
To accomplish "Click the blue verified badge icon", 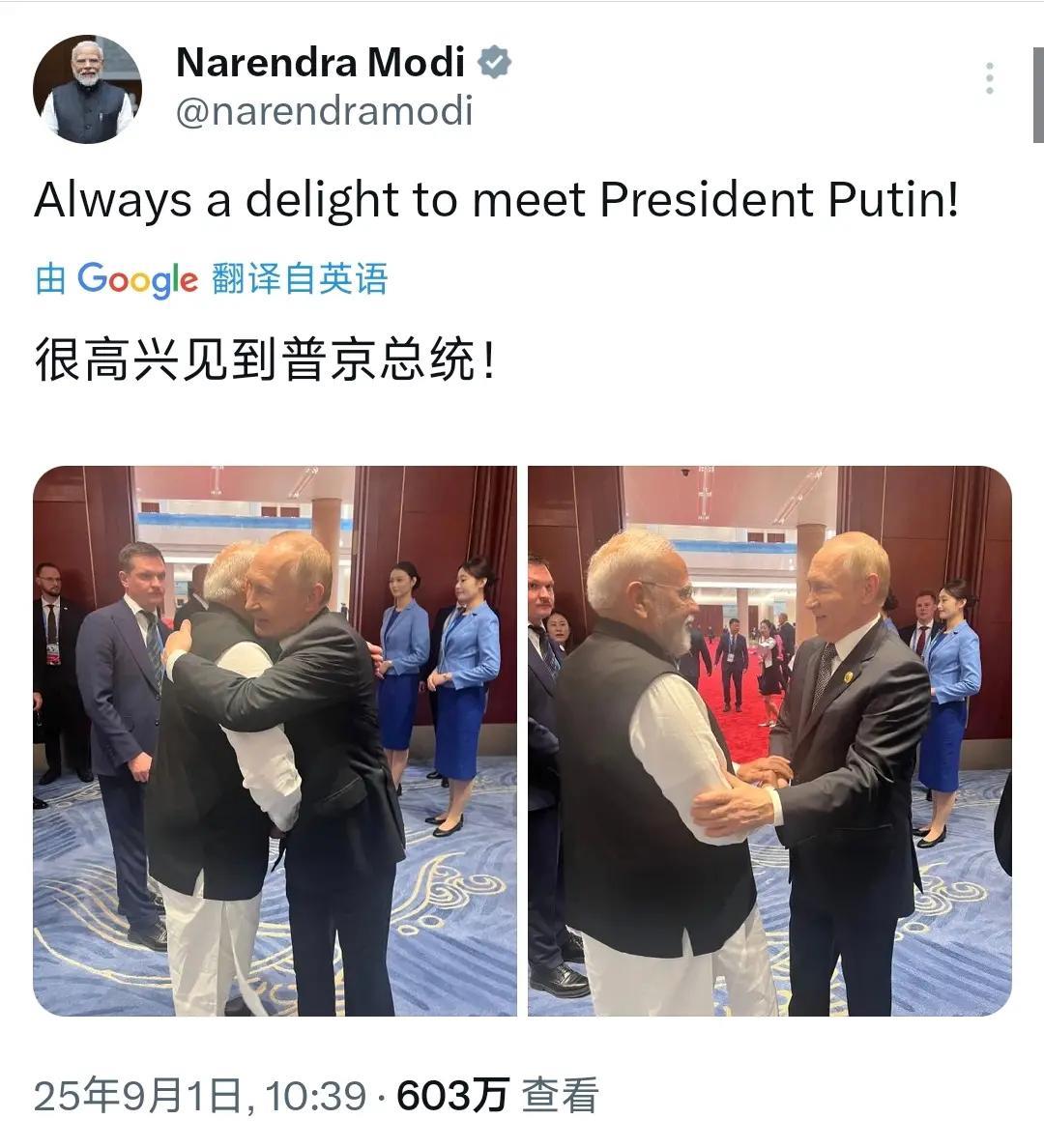I will (x=495, y=62).
